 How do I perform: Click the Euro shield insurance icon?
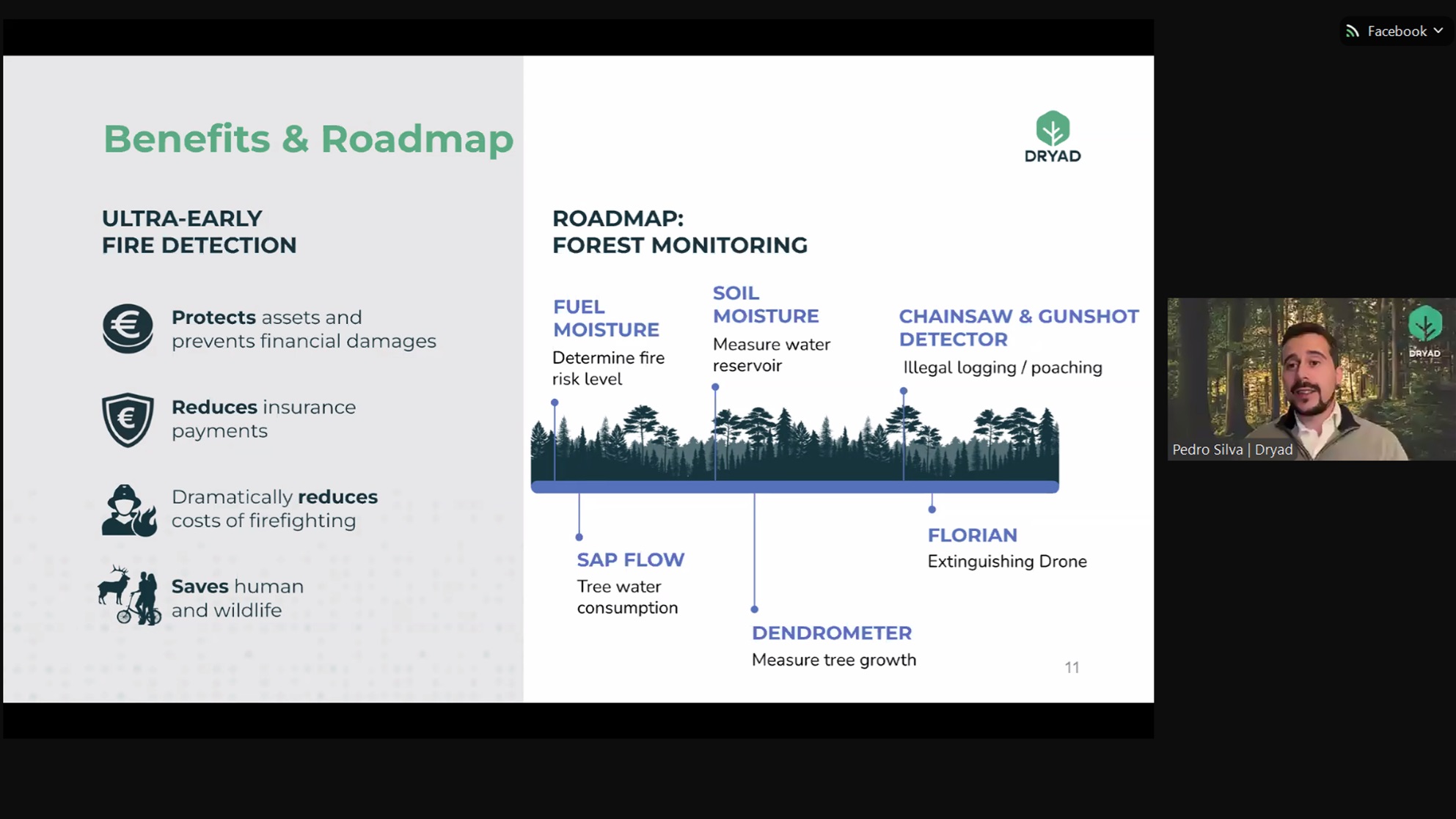coord(128,419)
